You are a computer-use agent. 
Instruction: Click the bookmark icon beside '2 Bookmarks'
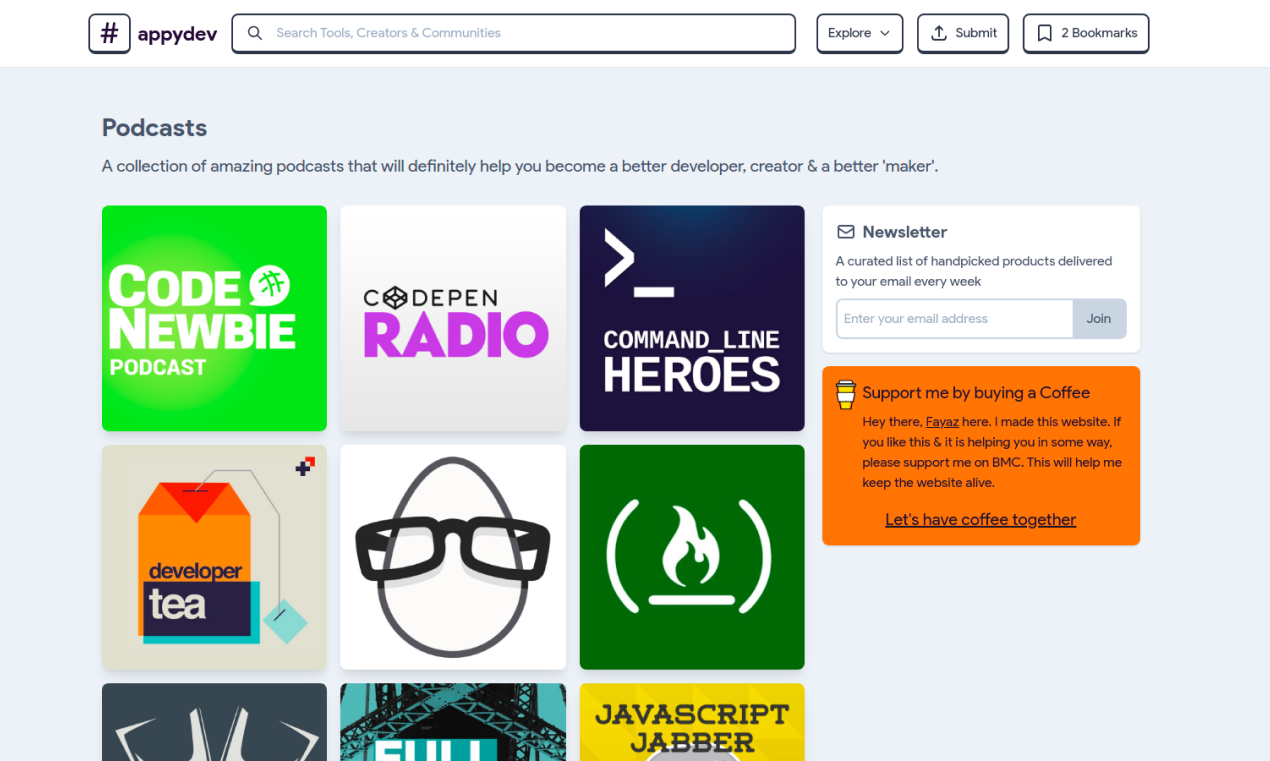1044,33
